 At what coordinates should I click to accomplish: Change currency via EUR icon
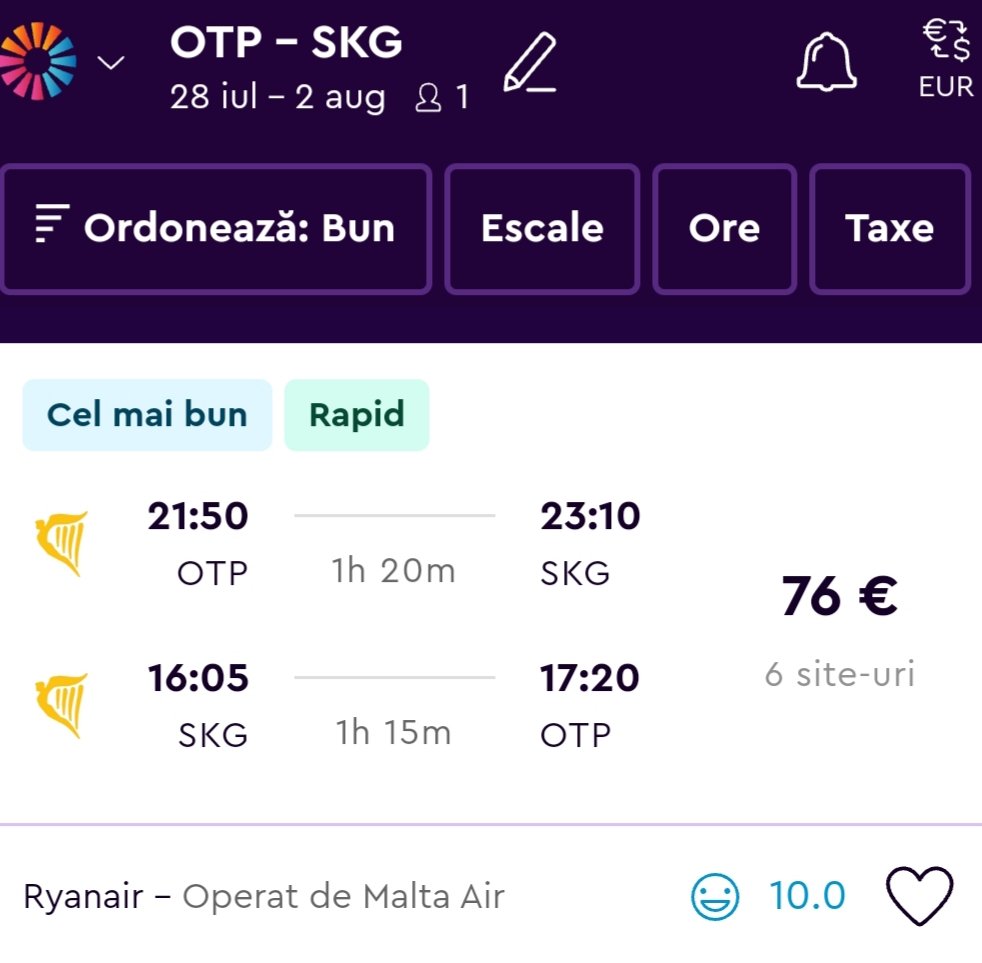946,60
